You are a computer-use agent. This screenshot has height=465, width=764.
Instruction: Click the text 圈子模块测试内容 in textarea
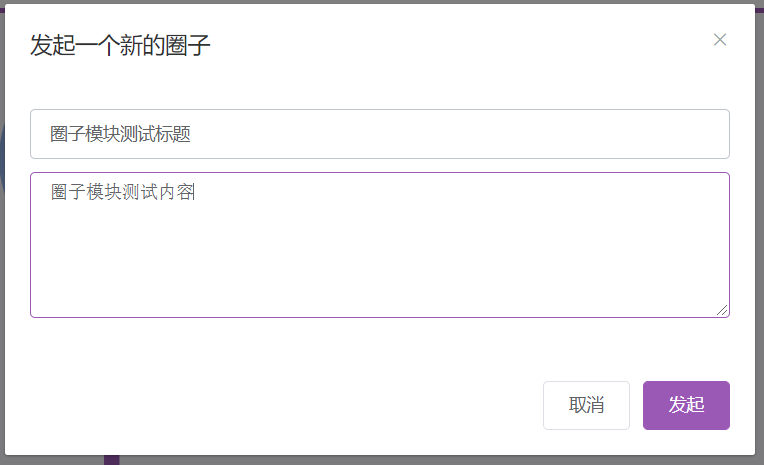[x=122, y=192]
